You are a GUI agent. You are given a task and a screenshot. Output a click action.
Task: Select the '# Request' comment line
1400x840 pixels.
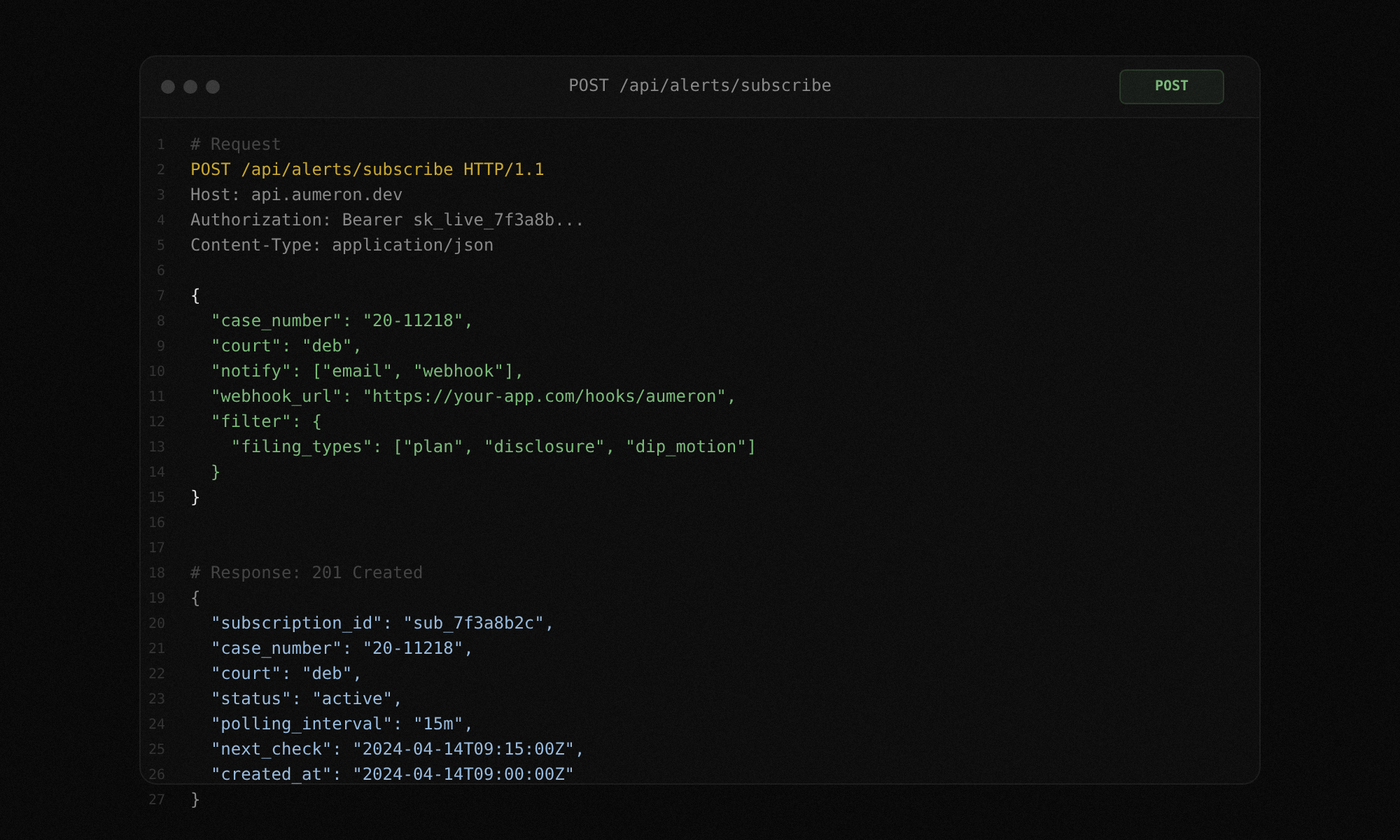tap(235, 144)
